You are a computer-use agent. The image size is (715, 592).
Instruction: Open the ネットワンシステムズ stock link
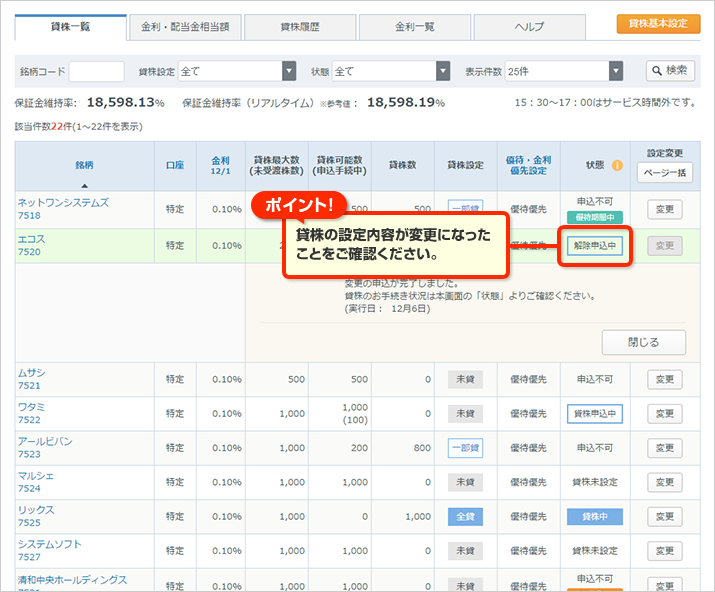(63, 203)
